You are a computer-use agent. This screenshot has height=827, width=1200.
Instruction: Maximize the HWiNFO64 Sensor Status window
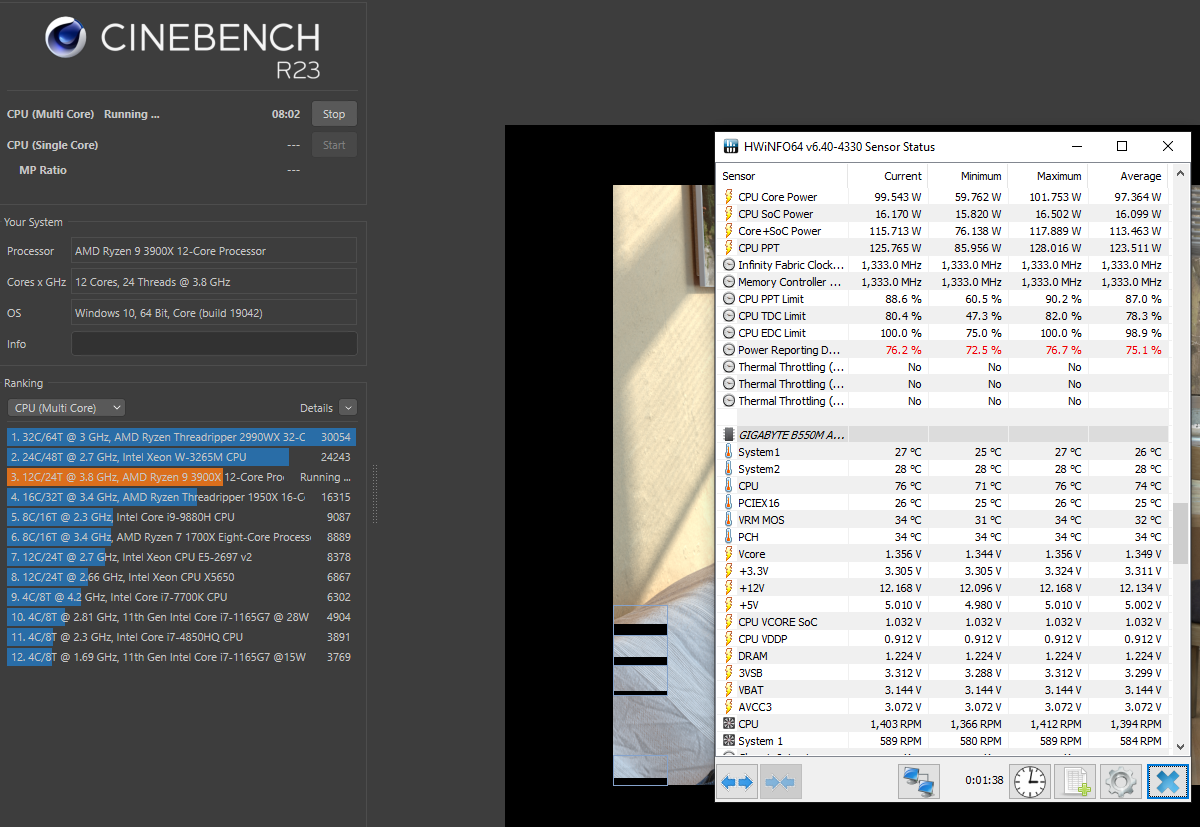tap(1122, 146)
